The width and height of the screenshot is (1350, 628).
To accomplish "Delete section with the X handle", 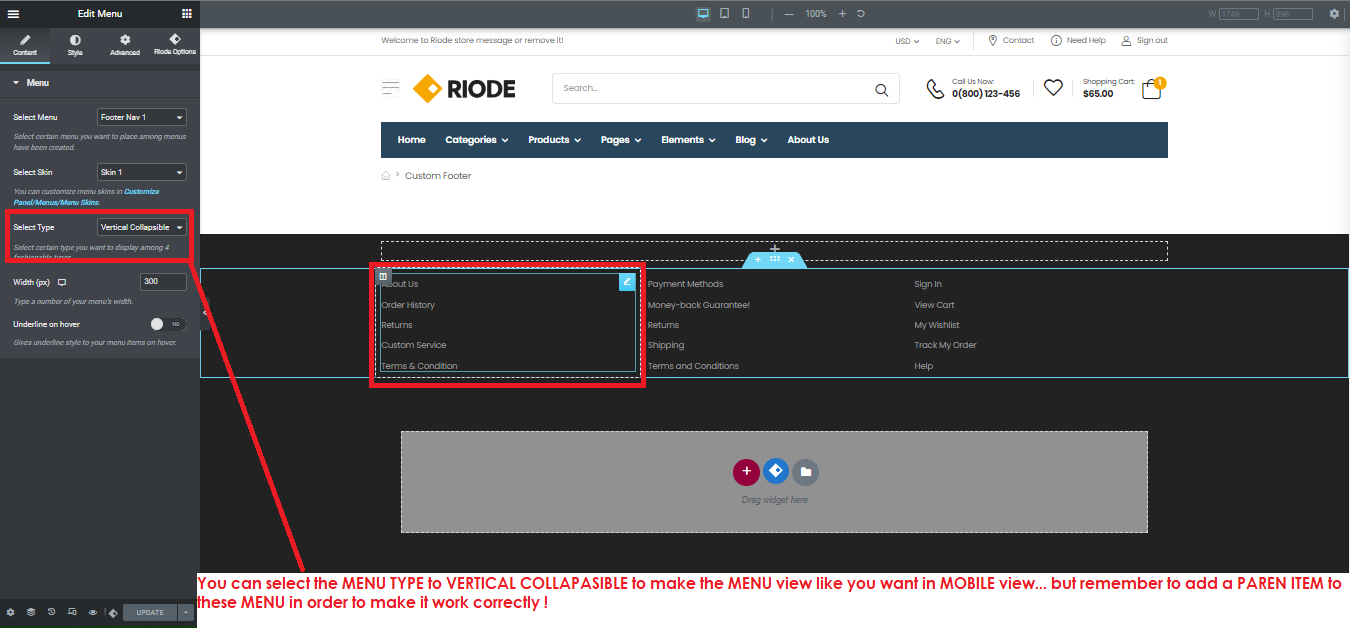I will point(791,260).
